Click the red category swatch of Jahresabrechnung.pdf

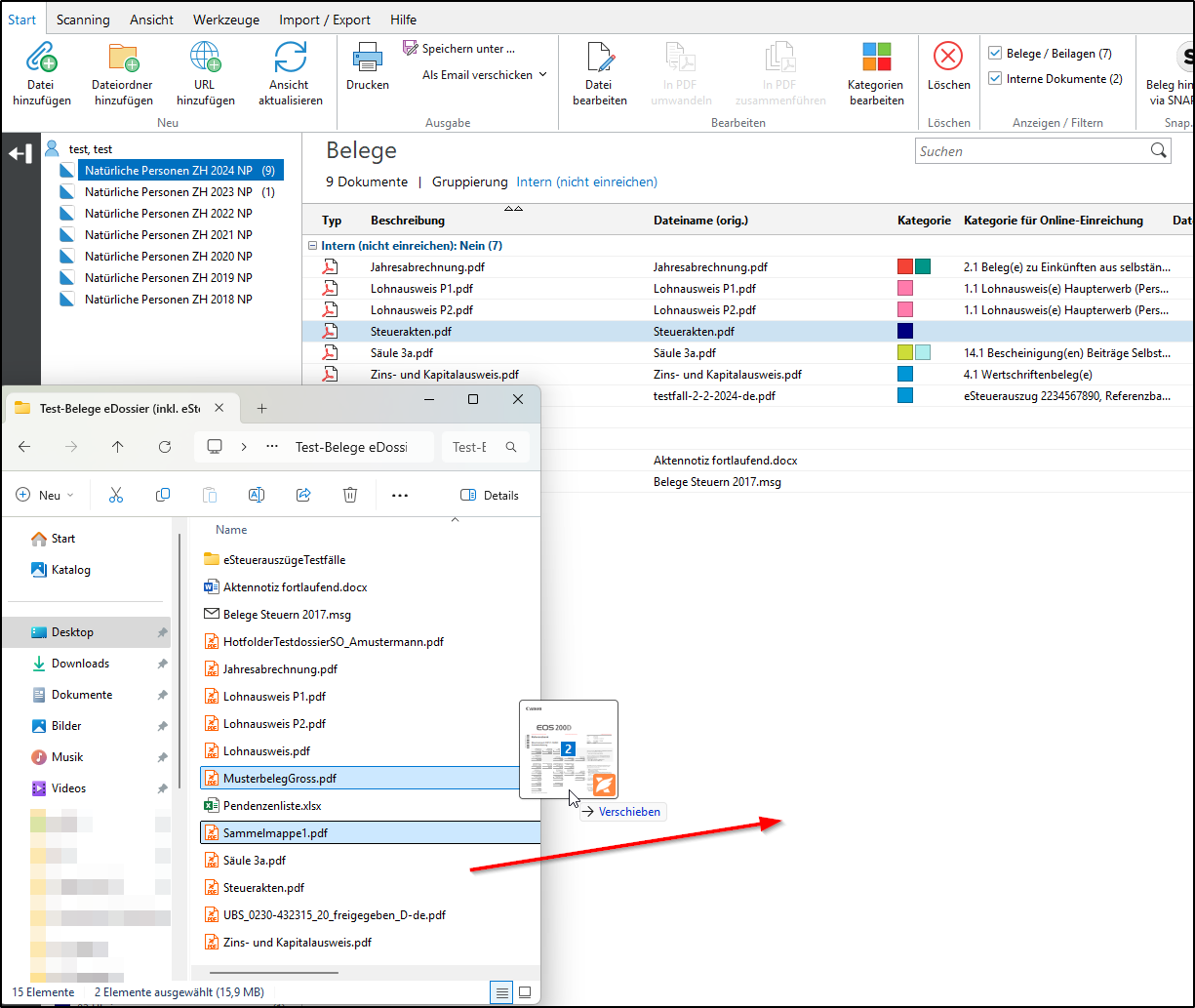(905, 266)
